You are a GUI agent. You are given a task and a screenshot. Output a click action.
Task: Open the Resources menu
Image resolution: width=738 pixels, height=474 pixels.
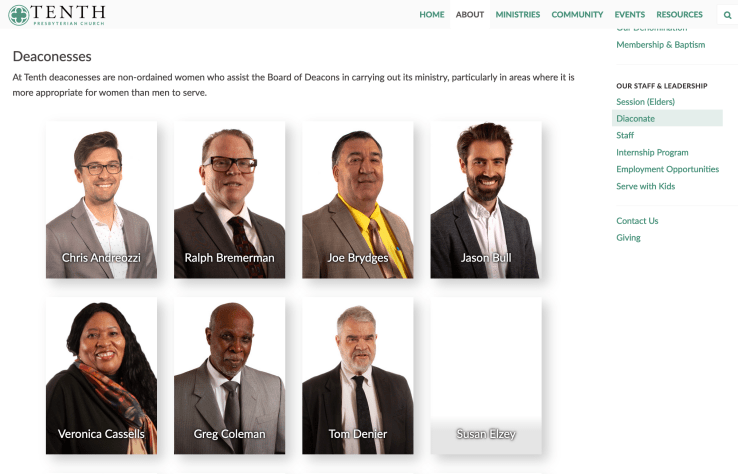pos(679,15)
